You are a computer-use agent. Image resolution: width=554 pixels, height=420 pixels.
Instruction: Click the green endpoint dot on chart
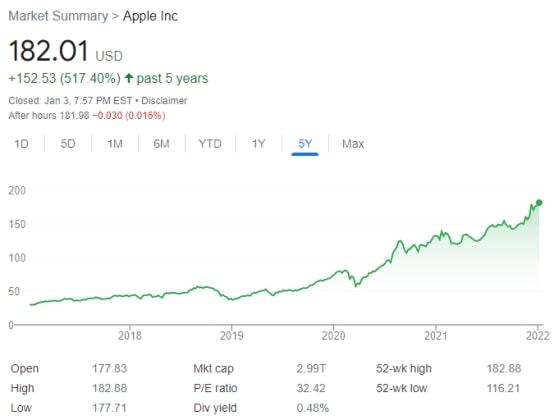coord(539,202)
